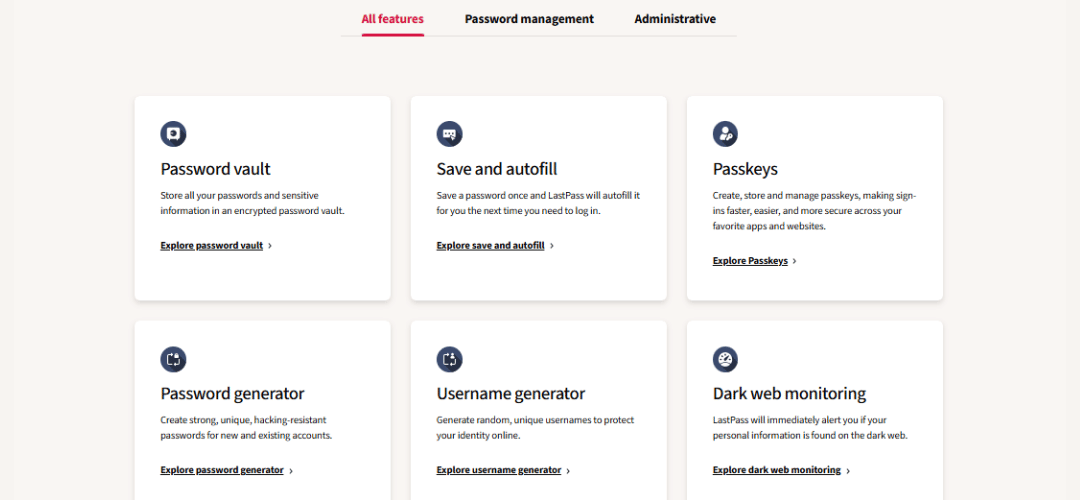
Task: Click the text 'Save a password once and LastPass'
Action: point(510,195)
